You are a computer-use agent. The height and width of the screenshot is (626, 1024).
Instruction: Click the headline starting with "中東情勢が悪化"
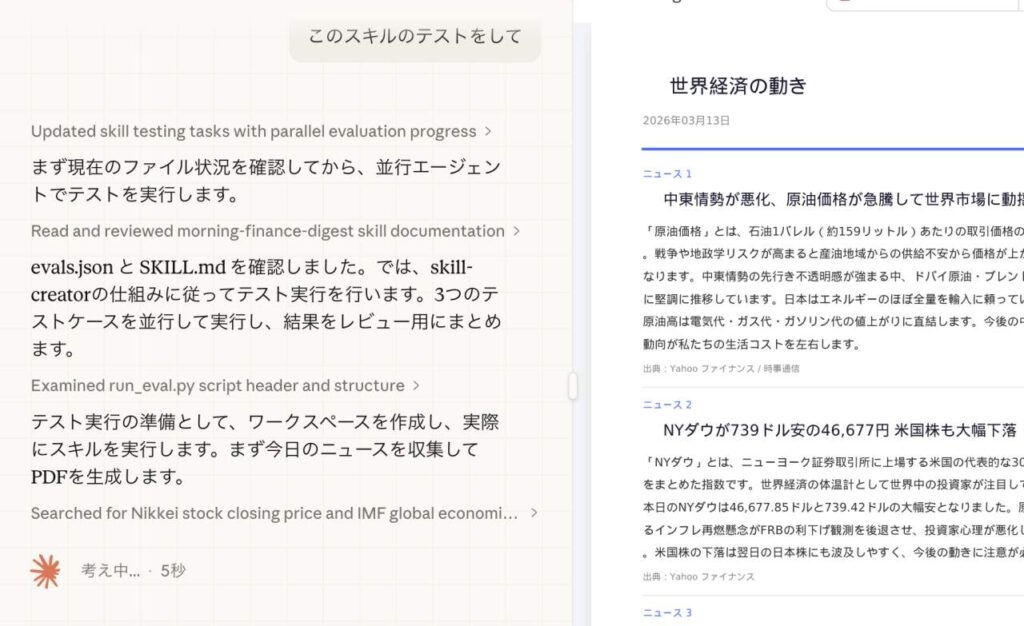coord(842,200)
